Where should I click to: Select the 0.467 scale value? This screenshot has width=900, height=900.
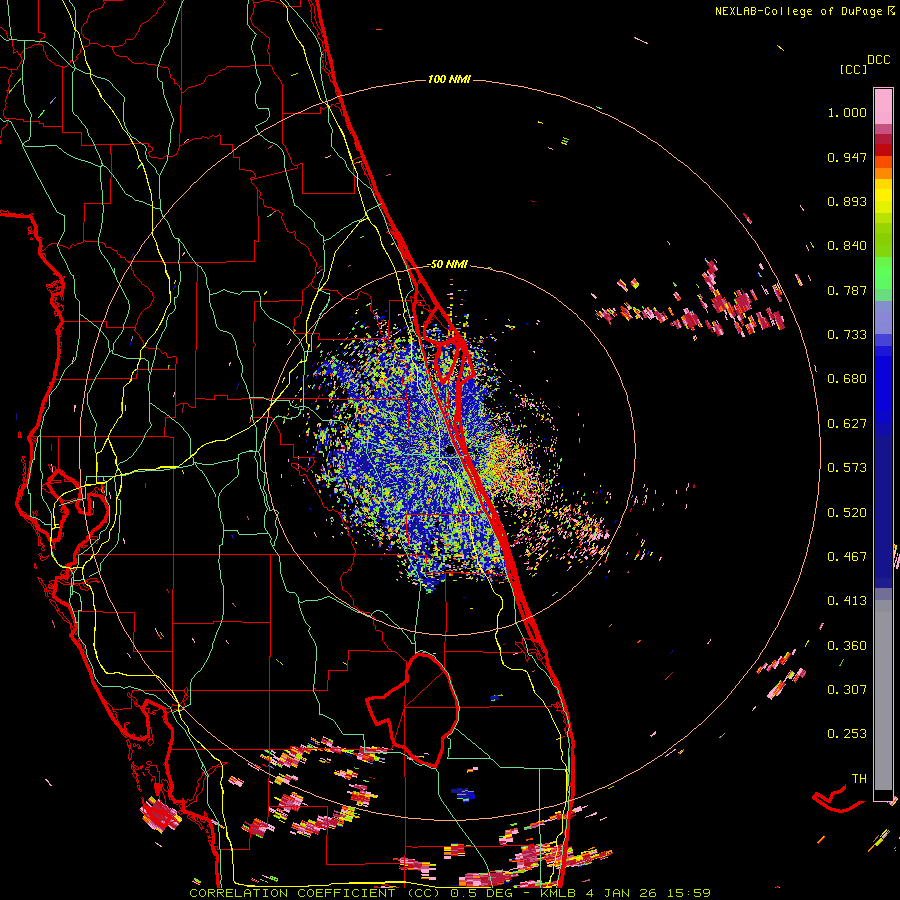(x=847, y=557)
